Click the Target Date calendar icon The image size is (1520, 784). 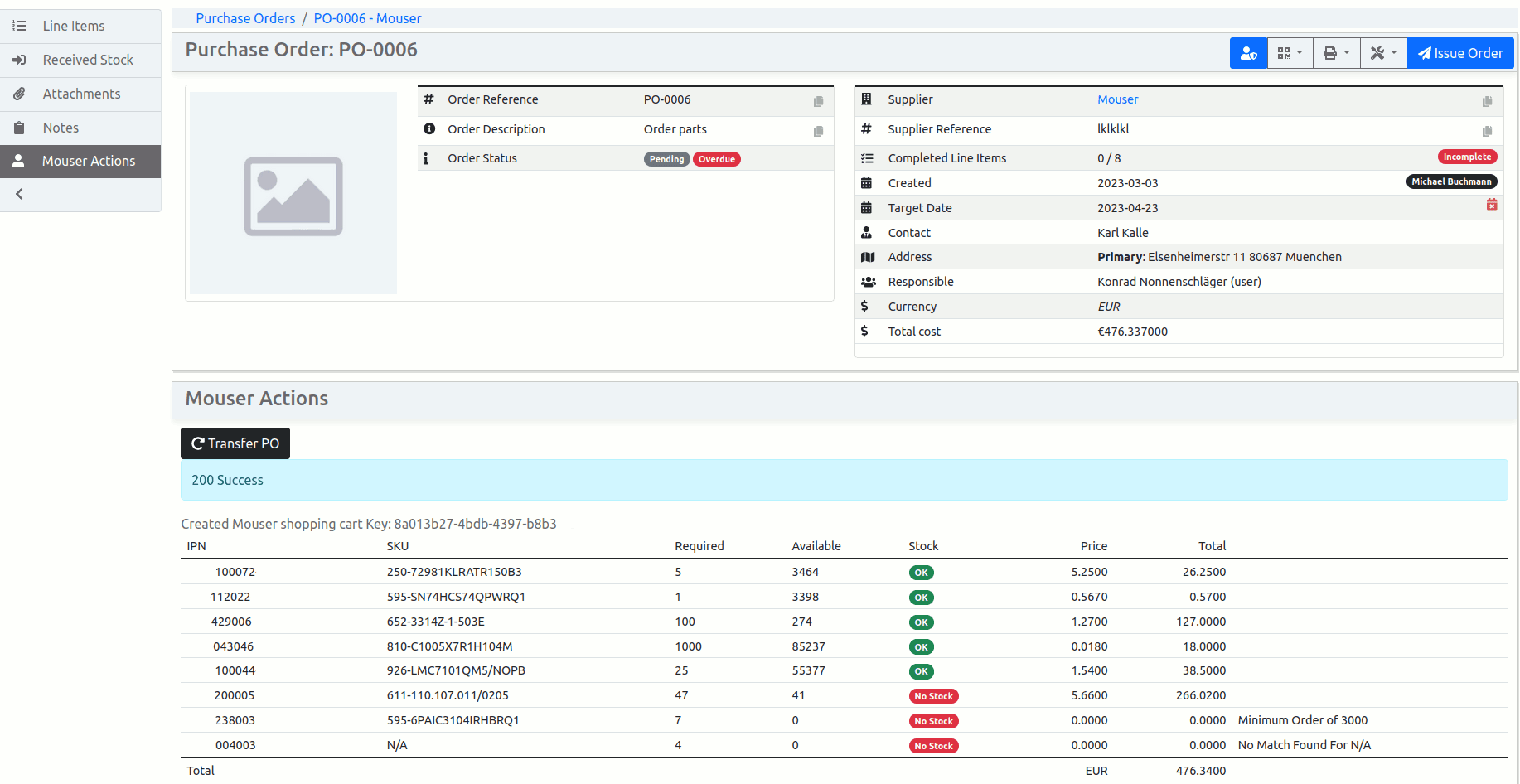pyautogui.click(x=866, y=208)
